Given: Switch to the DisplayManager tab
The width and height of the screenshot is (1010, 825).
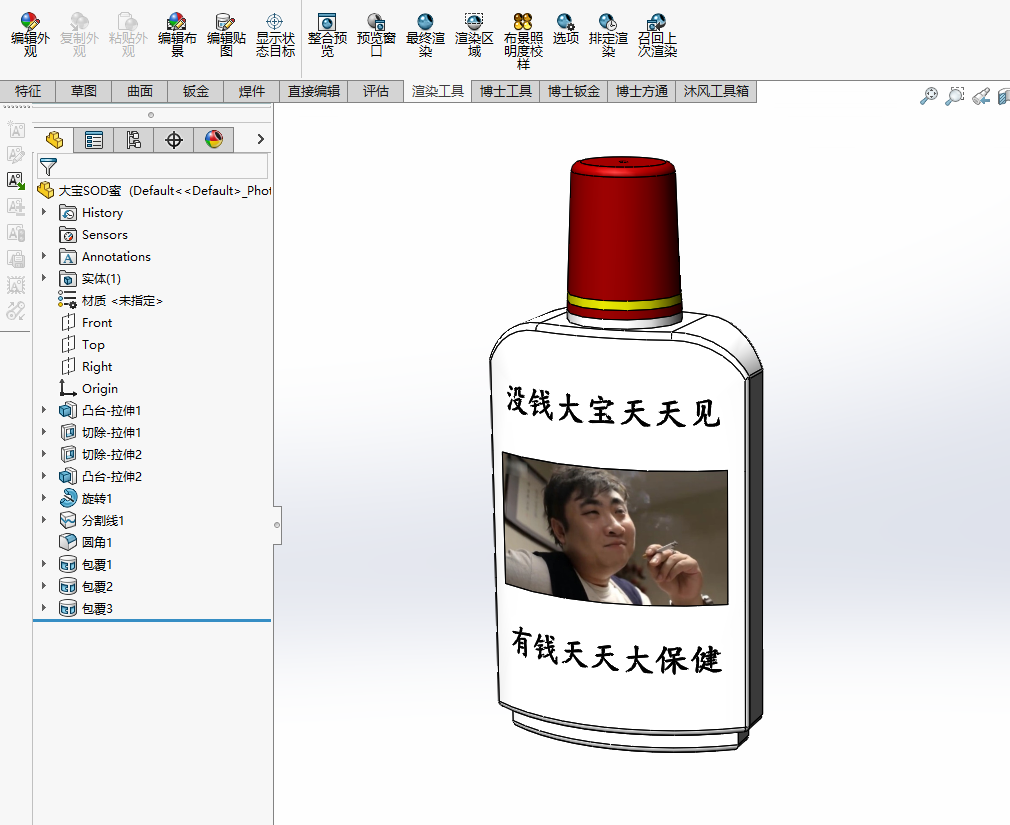Looking at the screenshot, I should [214, 140].
